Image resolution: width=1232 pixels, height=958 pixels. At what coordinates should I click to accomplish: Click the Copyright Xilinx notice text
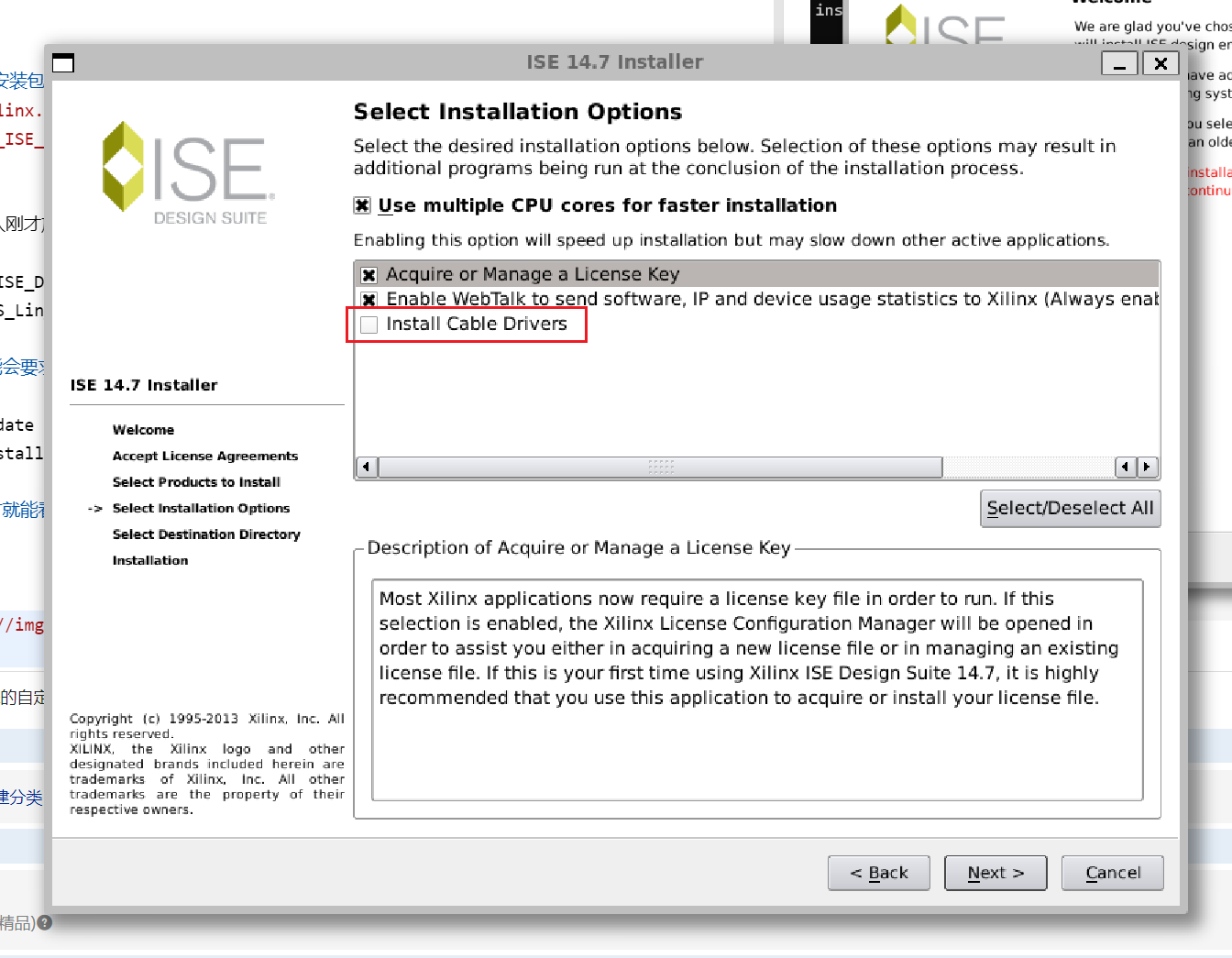tap(207, 764)
